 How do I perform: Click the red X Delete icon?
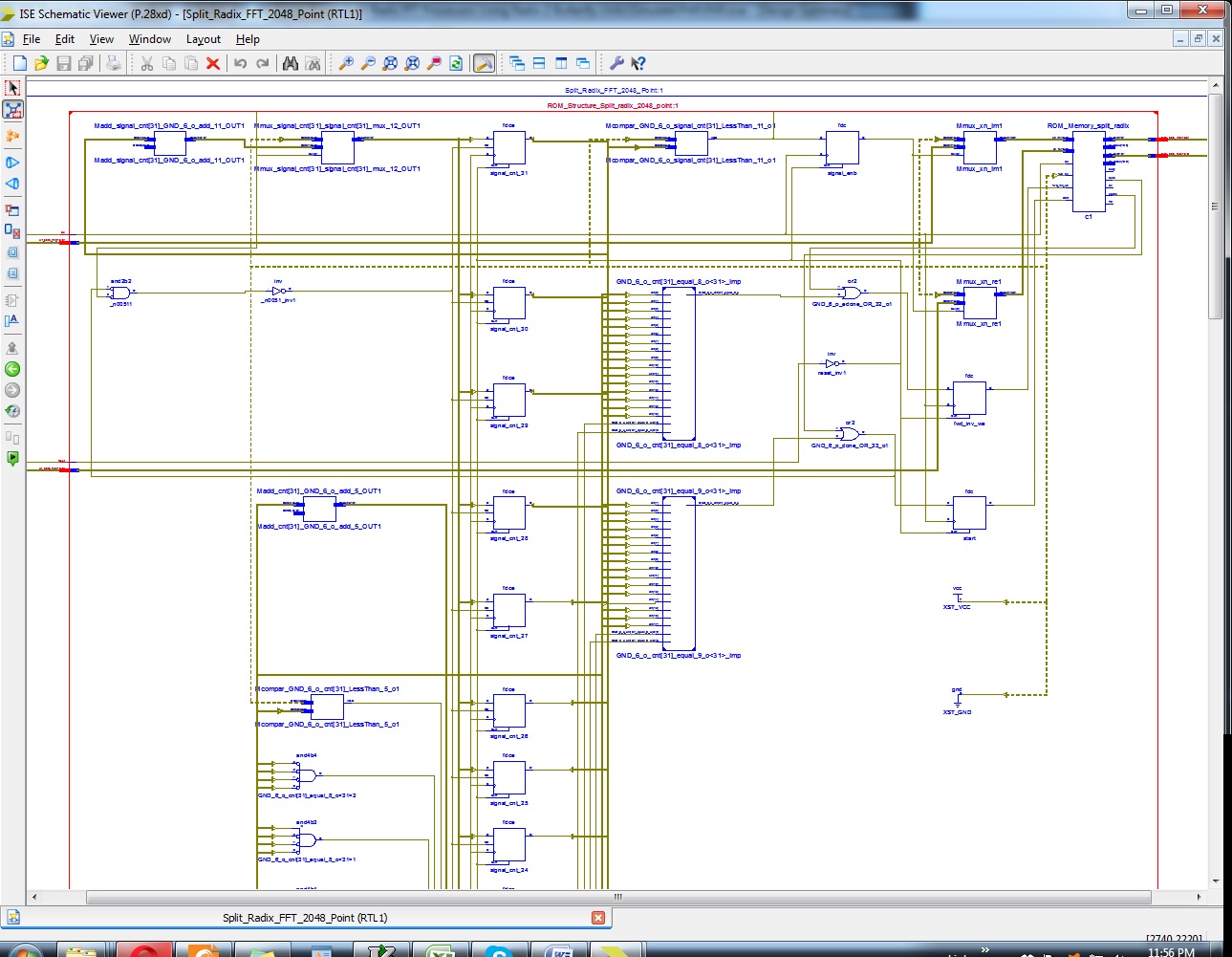213,63
